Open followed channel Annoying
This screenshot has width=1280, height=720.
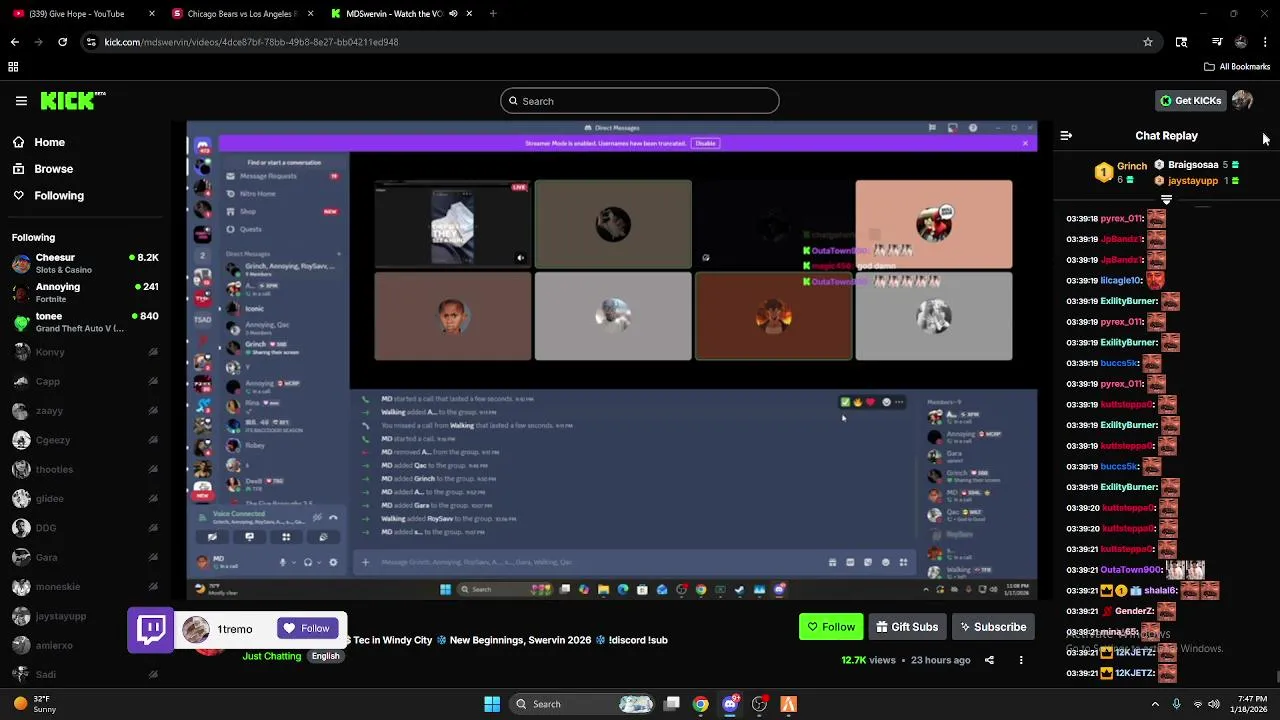[85, 293]
